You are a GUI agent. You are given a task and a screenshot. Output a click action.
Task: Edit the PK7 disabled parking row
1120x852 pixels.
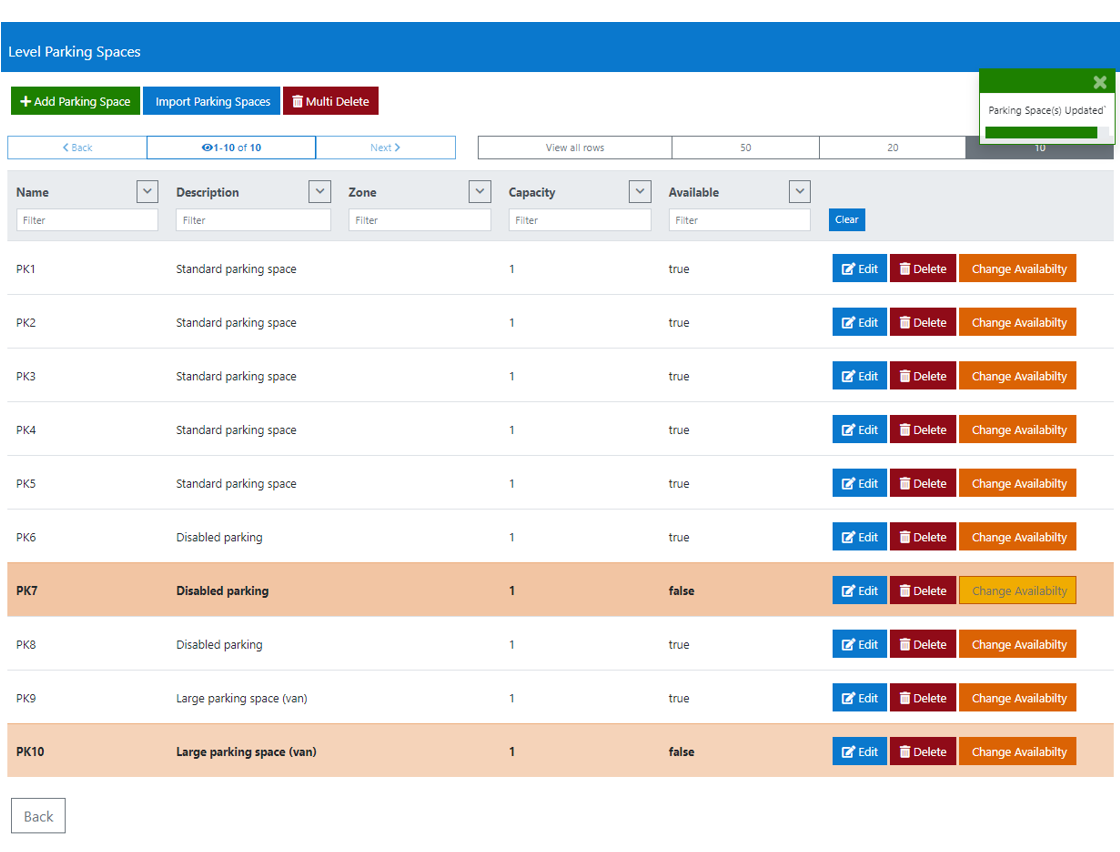(x=859, y=591)
